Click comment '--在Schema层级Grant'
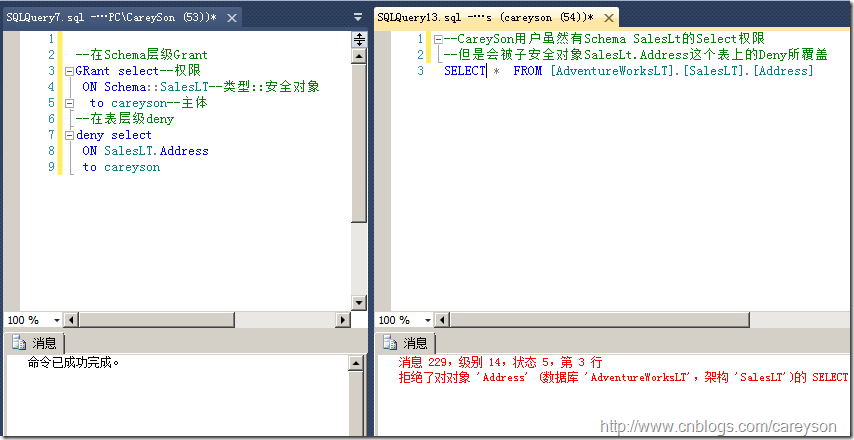Image resolution: width=854 pixels, height=440 pixels. click(142, 55)
